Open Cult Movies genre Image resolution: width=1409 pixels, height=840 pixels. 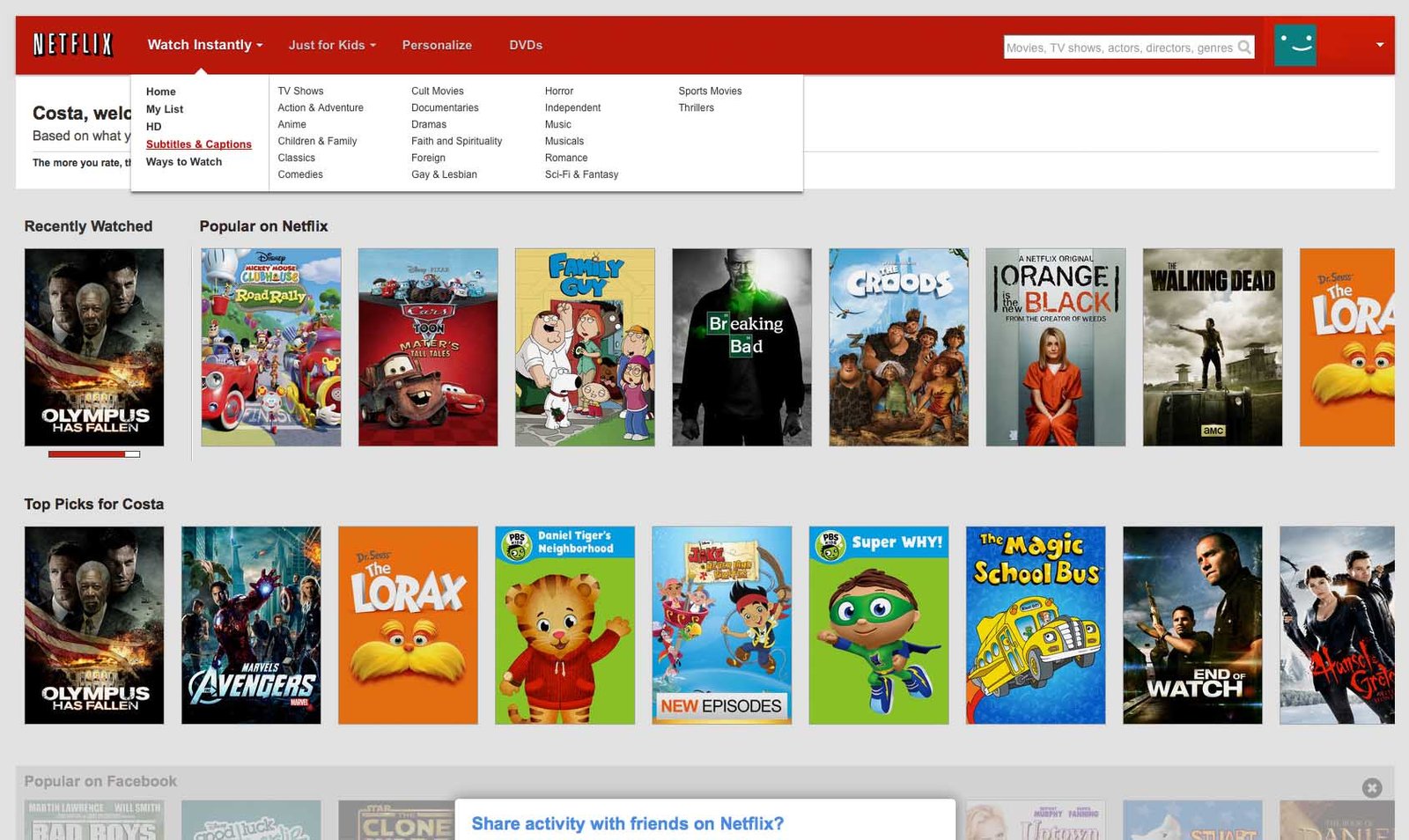(x=438, y=91)
